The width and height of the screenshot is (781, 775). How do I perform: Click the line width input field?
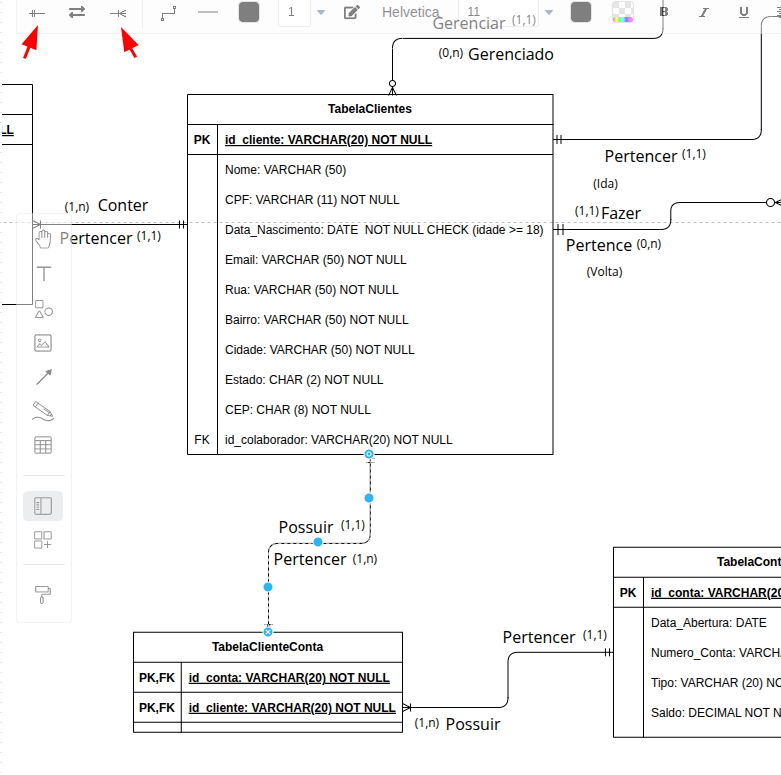point(294,12)
